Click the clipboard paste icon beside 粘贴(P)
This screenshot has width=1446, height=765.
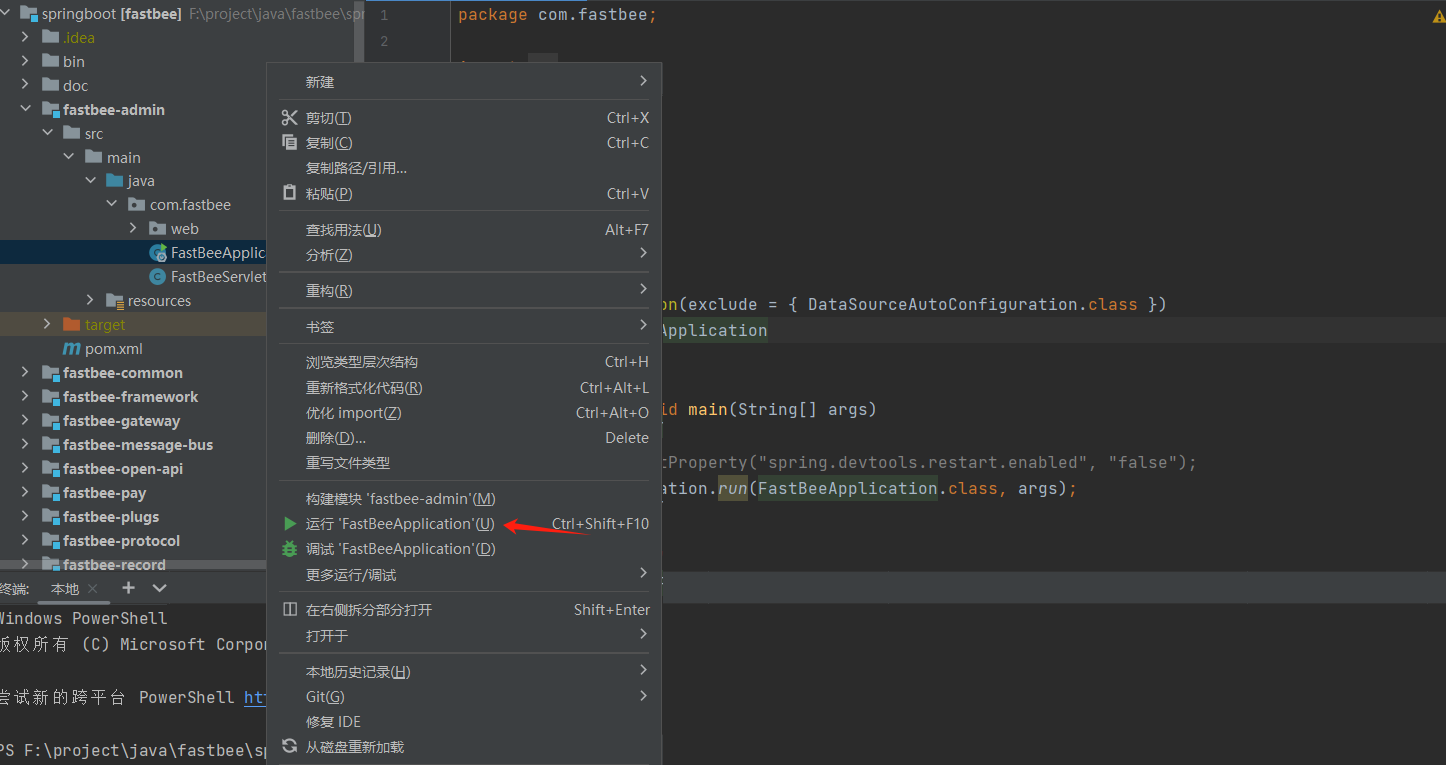tap(290, 193)
